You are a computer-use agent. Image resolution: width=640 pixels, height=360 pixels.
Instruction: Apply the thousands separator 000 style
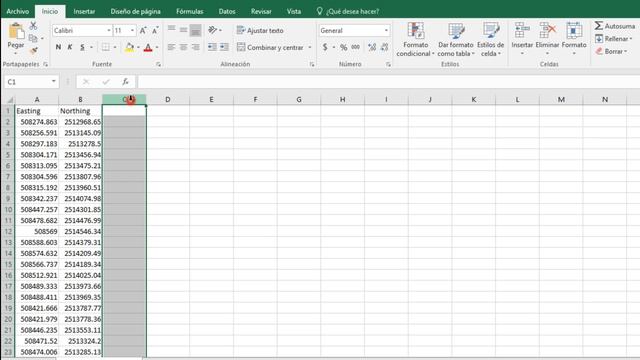coord(356,47)
